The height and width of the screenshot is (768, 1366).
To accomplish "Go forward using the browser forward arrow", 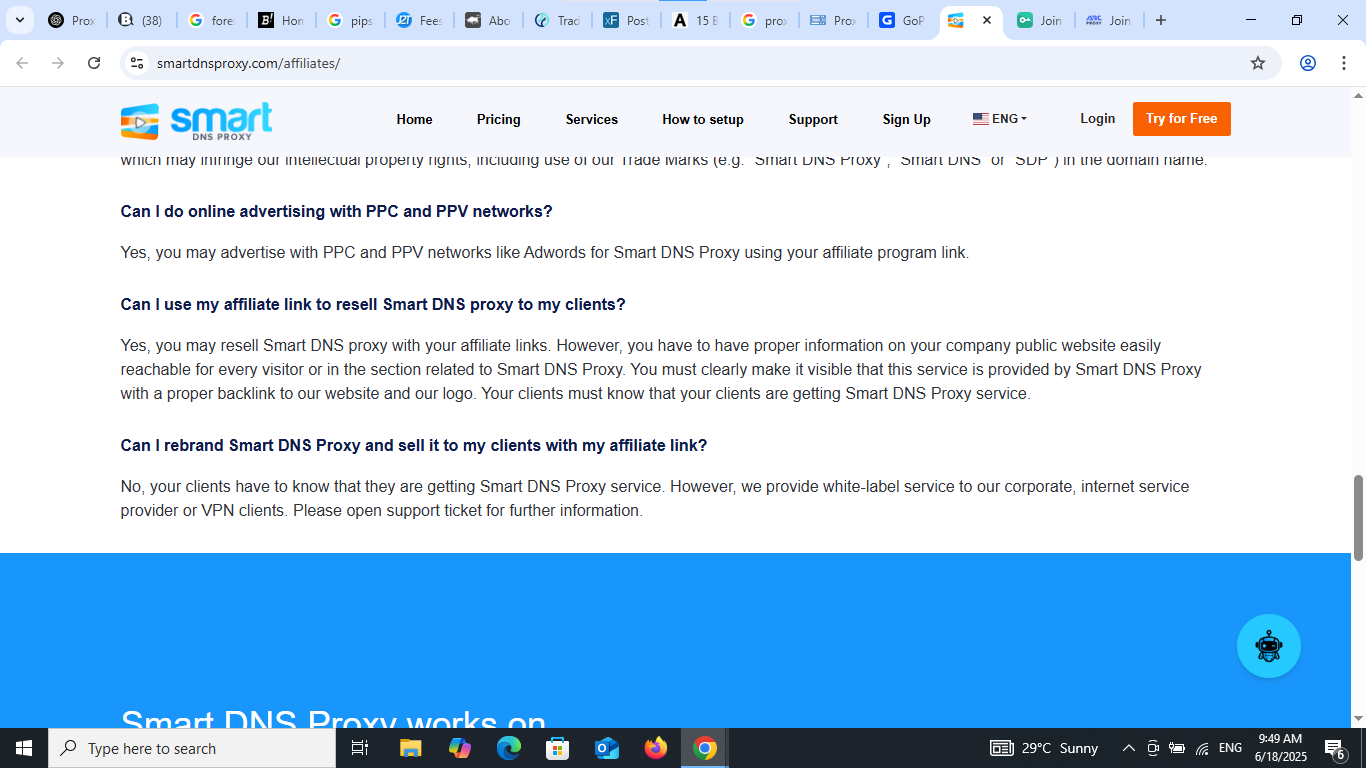I will (x=58, y=63).
